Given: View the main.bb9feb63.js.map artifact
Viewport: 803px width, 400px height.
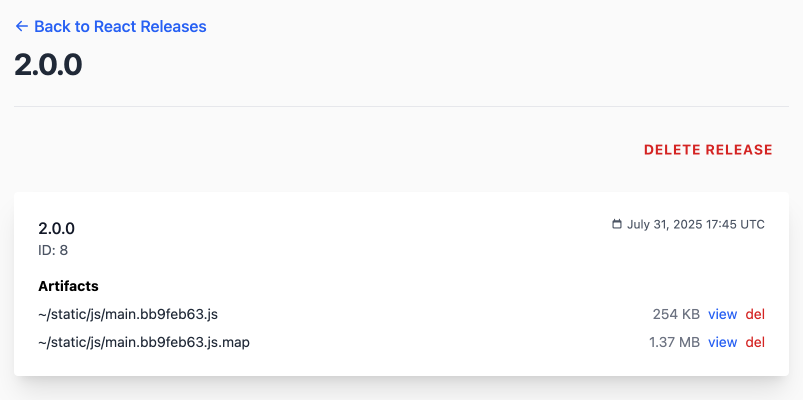Looking at the screenshot, I should coord(723,342).
